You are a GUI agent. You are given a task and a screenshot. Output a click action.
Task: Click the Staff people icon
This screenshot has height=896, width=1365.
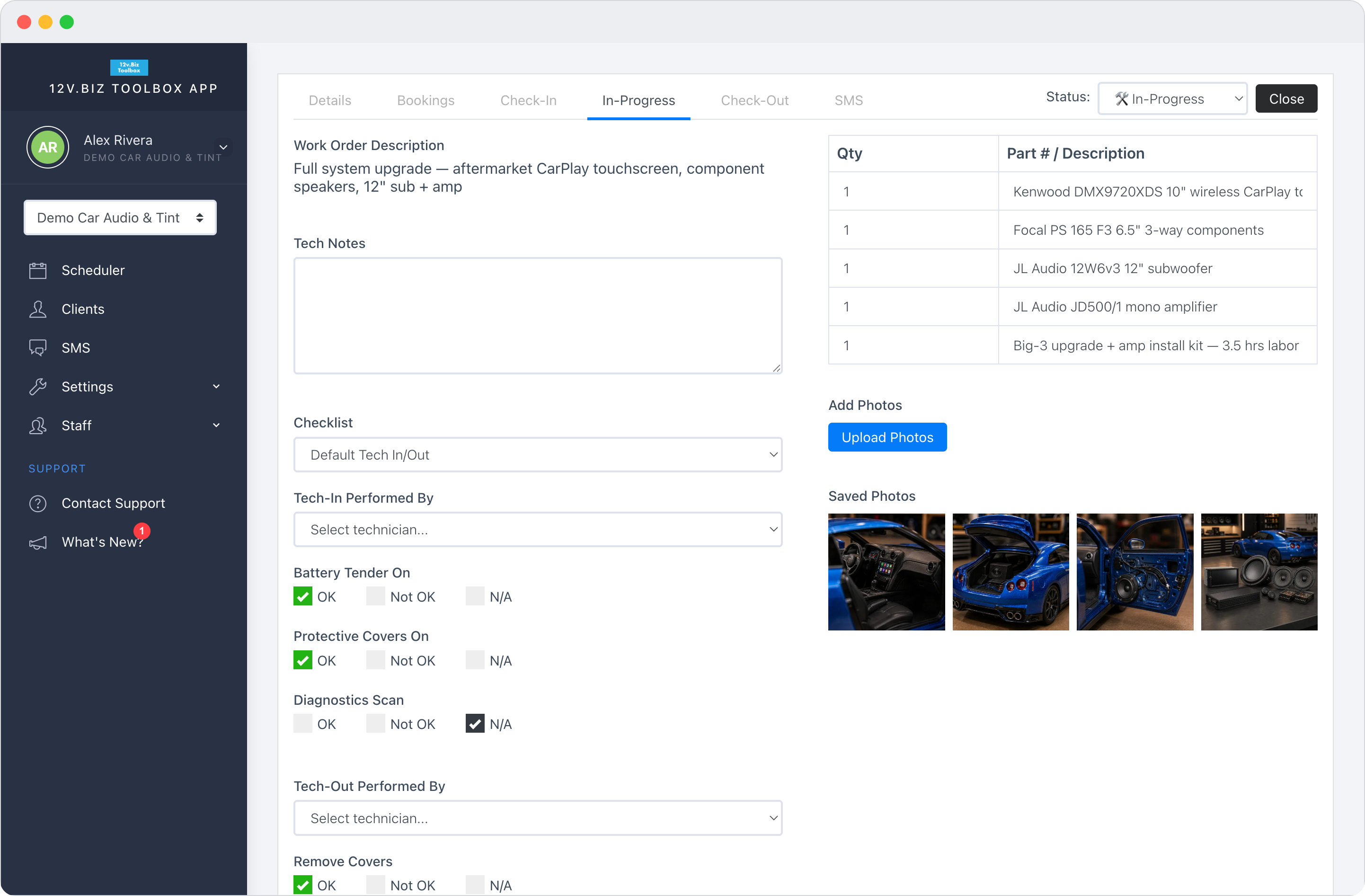click(38, 426)
